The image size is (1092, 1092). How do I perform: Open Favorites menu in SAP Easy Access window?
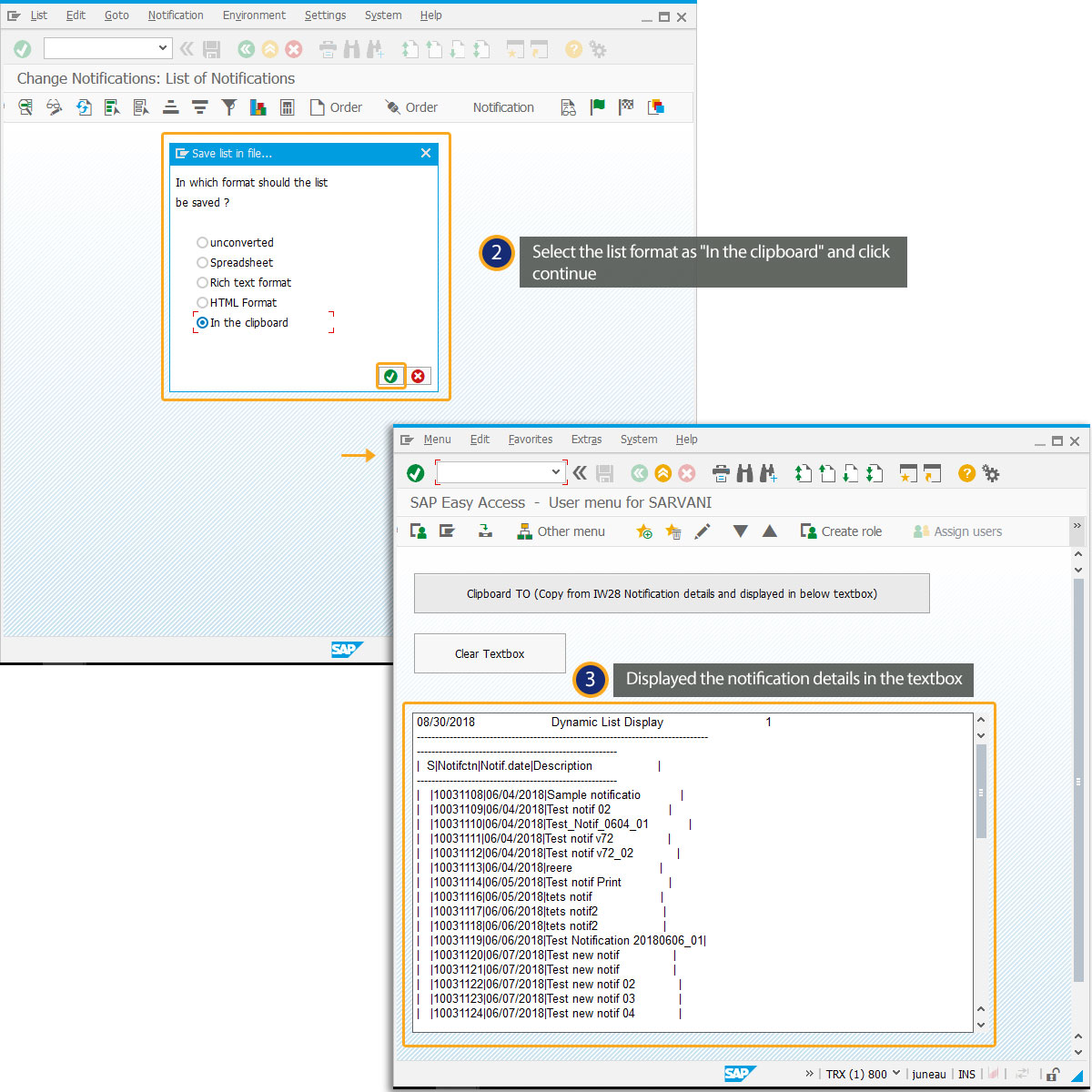531,440
